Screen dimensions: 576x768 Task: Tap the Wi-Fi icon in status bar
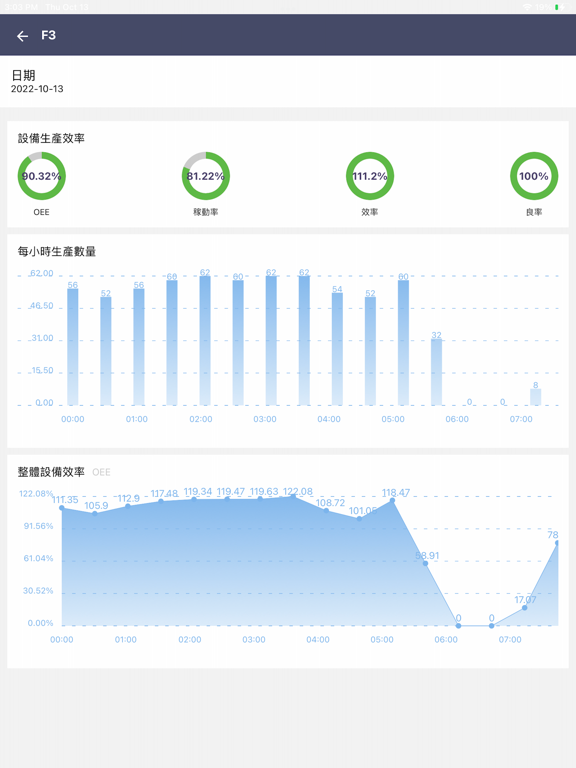click(x=528, y=7)
